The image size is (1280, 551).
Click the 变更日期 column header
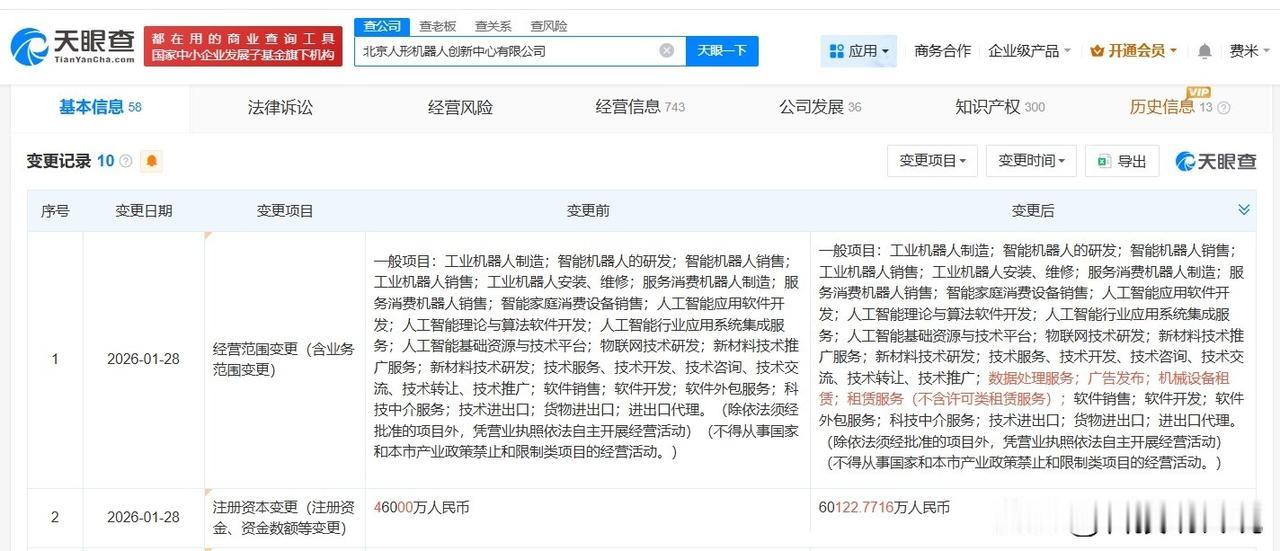click(143, 211)
